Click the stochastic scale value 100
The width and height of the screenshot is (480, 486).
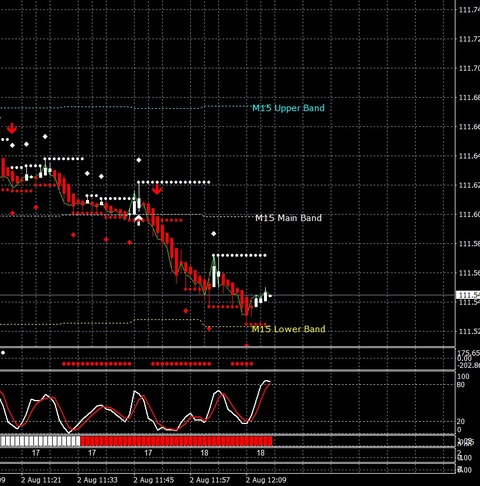(x=463, y=377)
